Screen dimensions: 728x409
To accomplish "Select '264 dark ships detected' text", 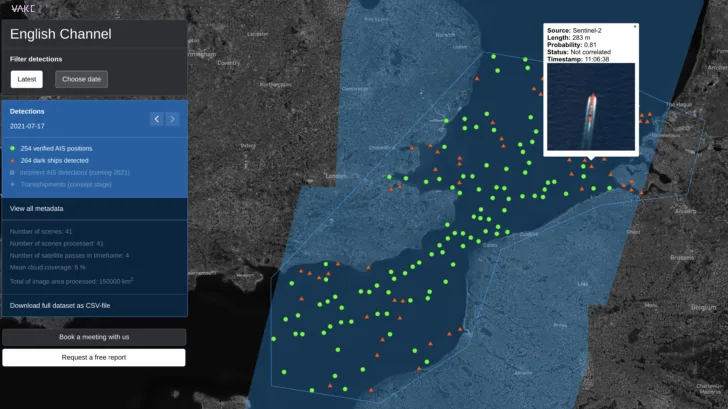I will pos(54,161).
